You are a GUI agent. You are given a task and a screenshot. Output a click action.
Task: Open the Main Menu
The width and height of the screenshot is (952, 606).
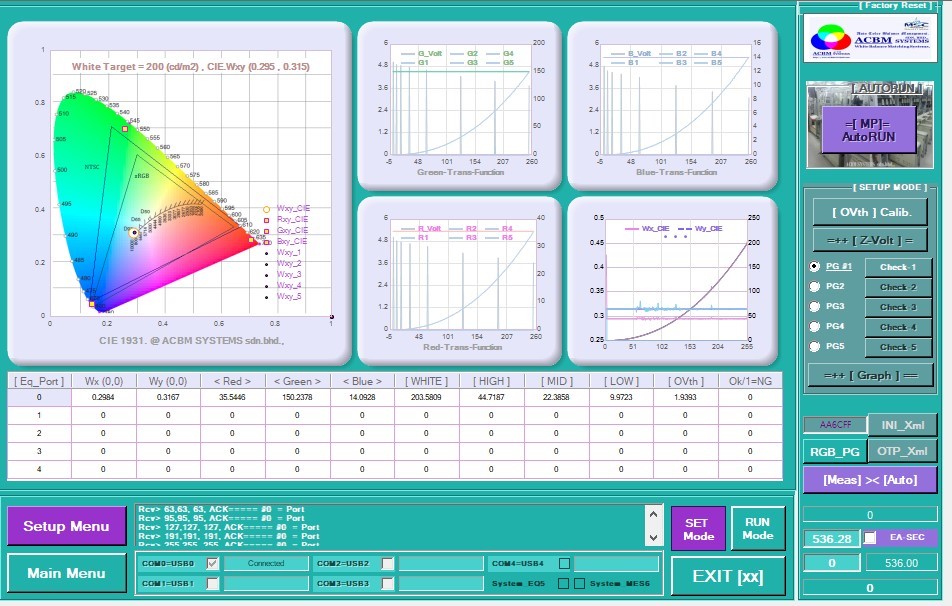66,573
